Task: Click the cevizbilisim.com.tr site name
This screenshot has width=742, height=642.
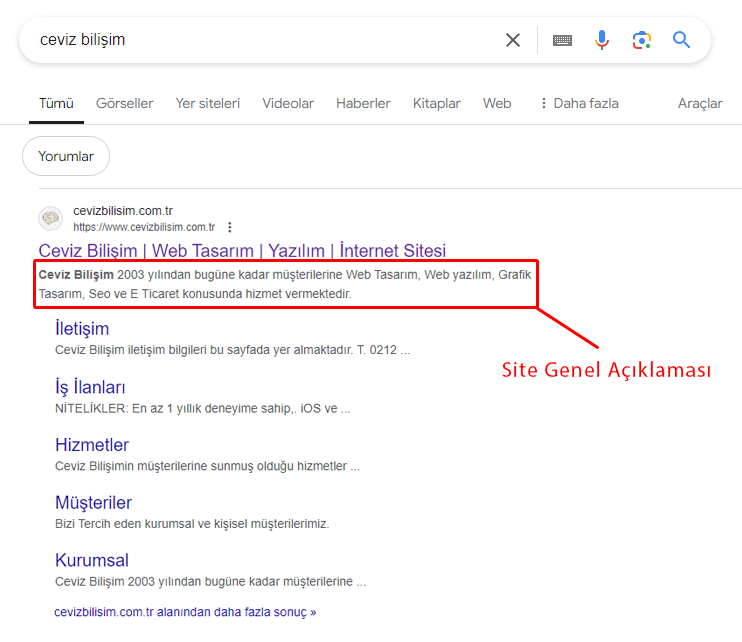Action: [x=123, y=211]
